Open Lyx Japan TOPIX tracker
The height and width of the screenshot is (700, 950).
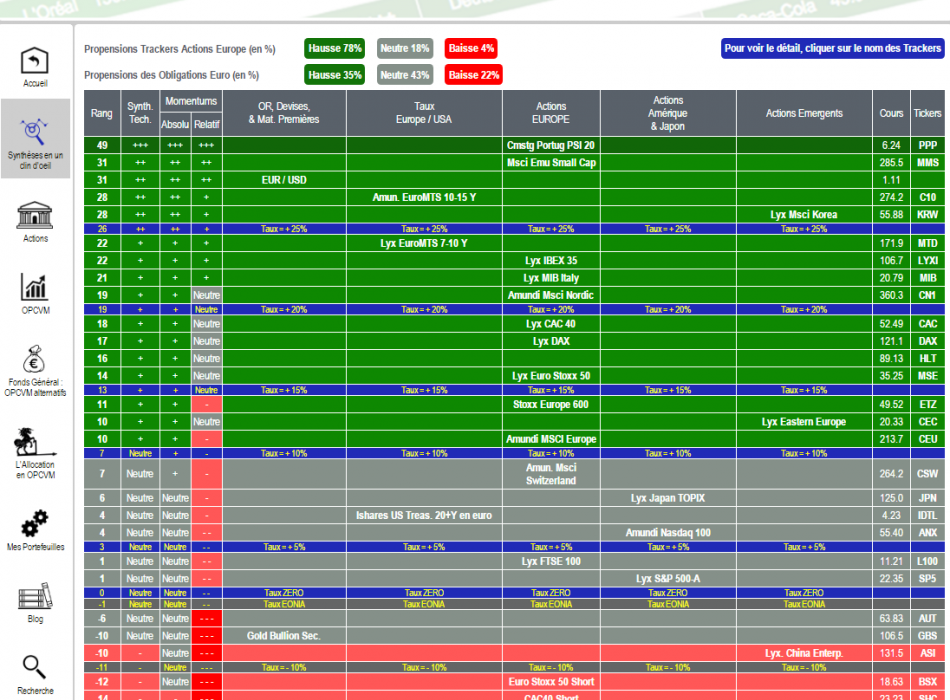[668, 498]
